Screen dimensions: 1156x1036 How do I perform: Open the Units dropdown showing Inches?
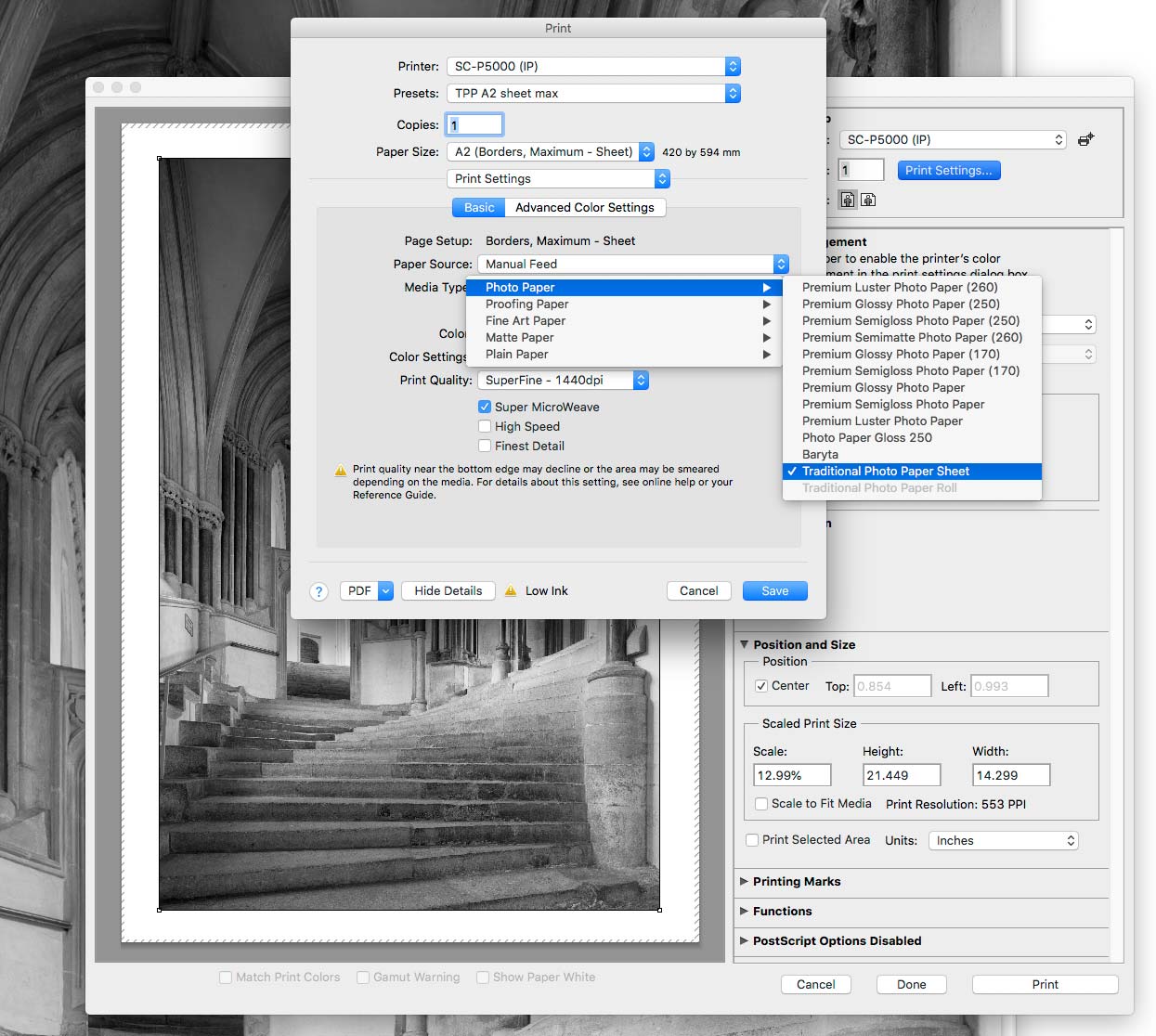pos(1003,841)
